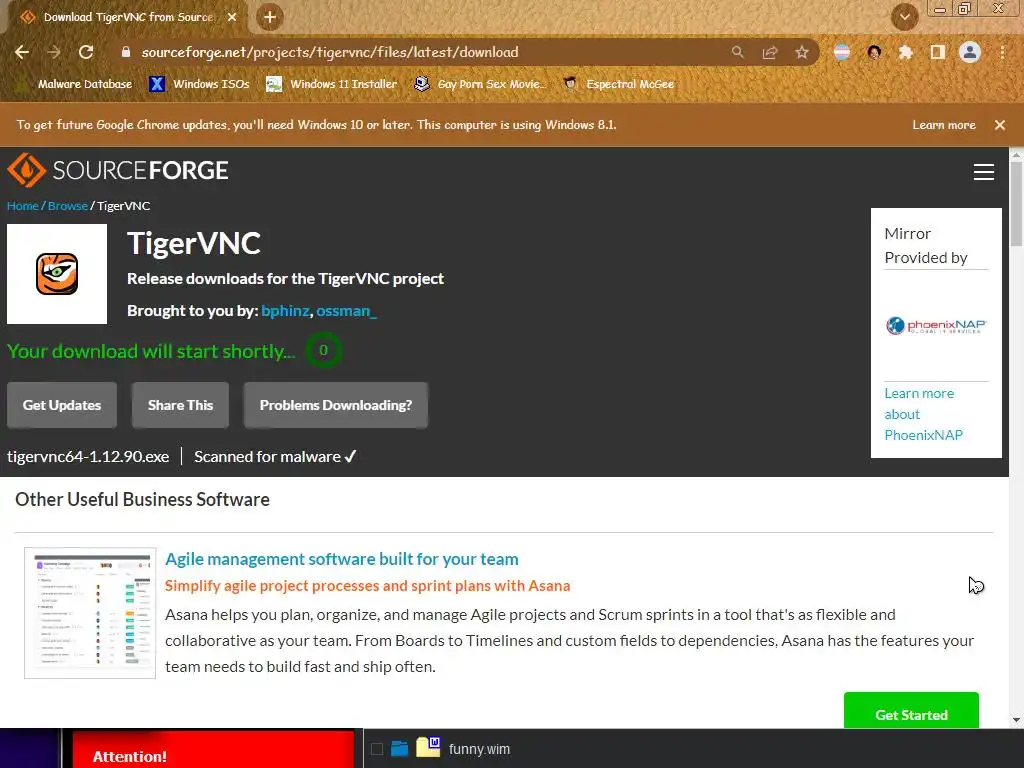Click the red Attention! banner
This screenshot has width=1024, height=768.
(213, 750)
